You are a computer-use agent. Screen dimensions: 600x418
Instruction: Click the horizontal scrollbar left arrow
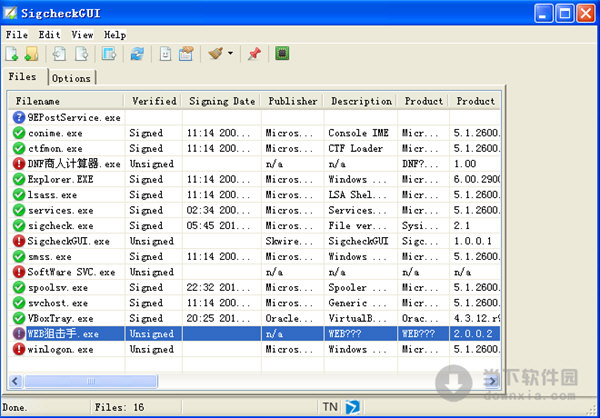tap(16, 381)
